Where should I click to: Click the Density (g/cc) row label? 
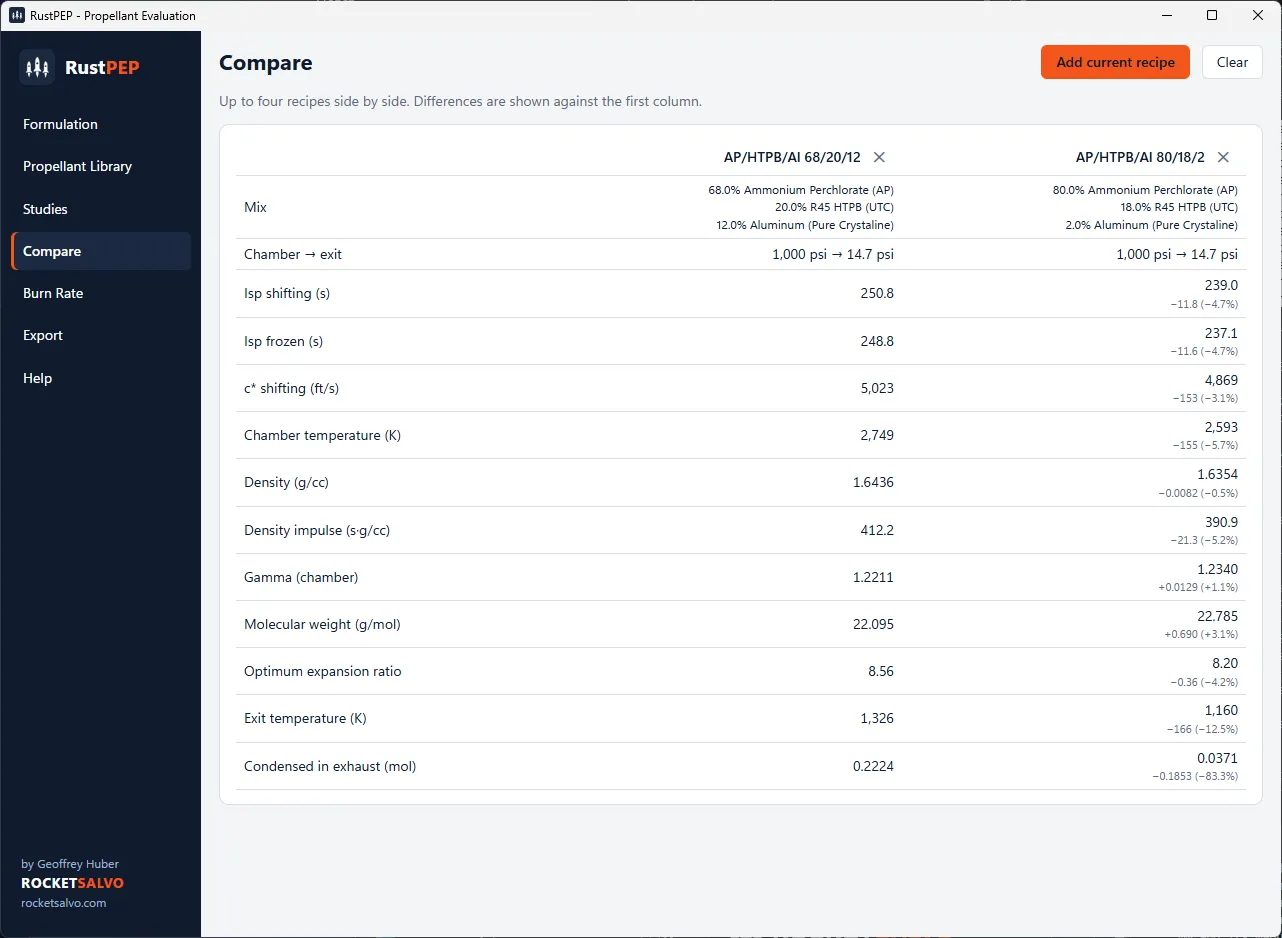click(x=287, y=482)
